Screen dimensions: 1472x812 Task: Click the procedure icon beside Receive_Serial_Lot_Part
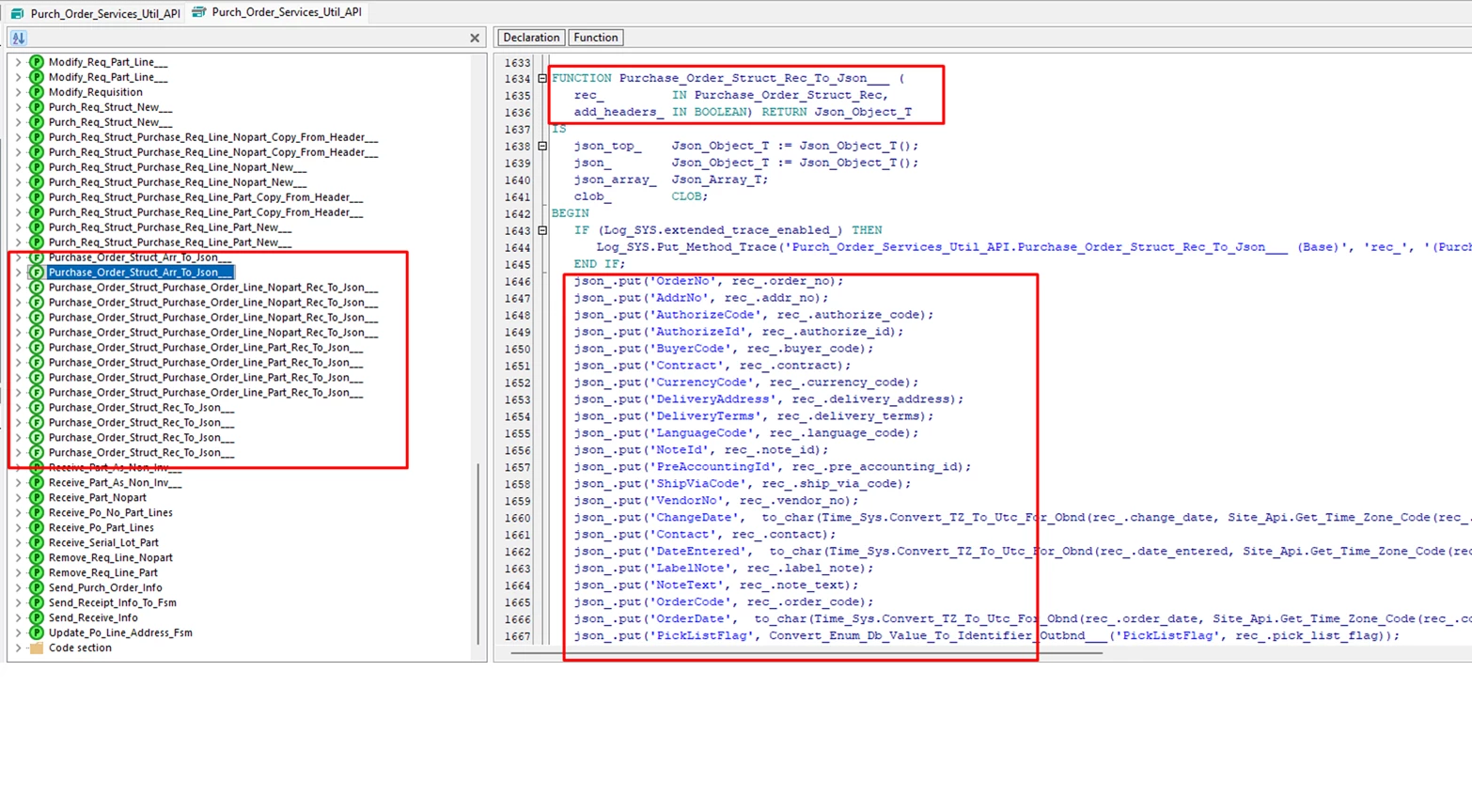click(37, 542)
